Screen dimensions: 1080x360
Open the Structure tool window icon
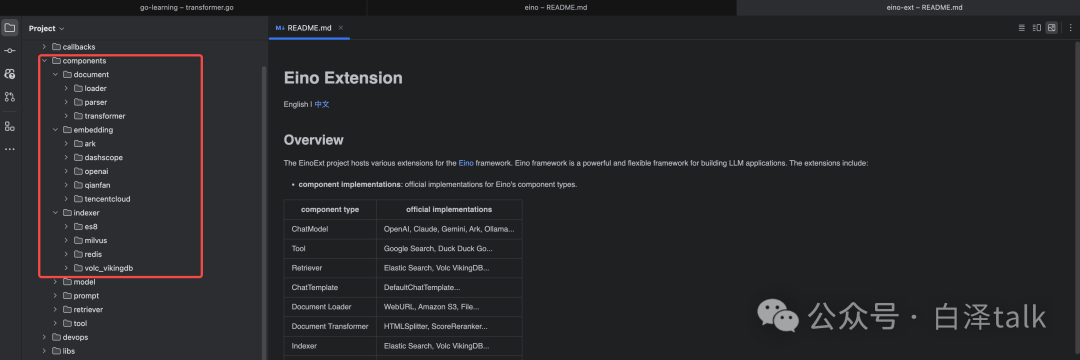point(10,126)
